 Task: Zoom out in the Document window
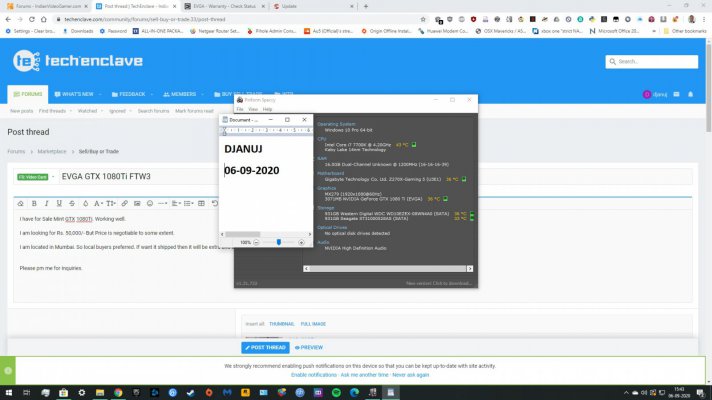pyautogui.click(x=256, y=242)
